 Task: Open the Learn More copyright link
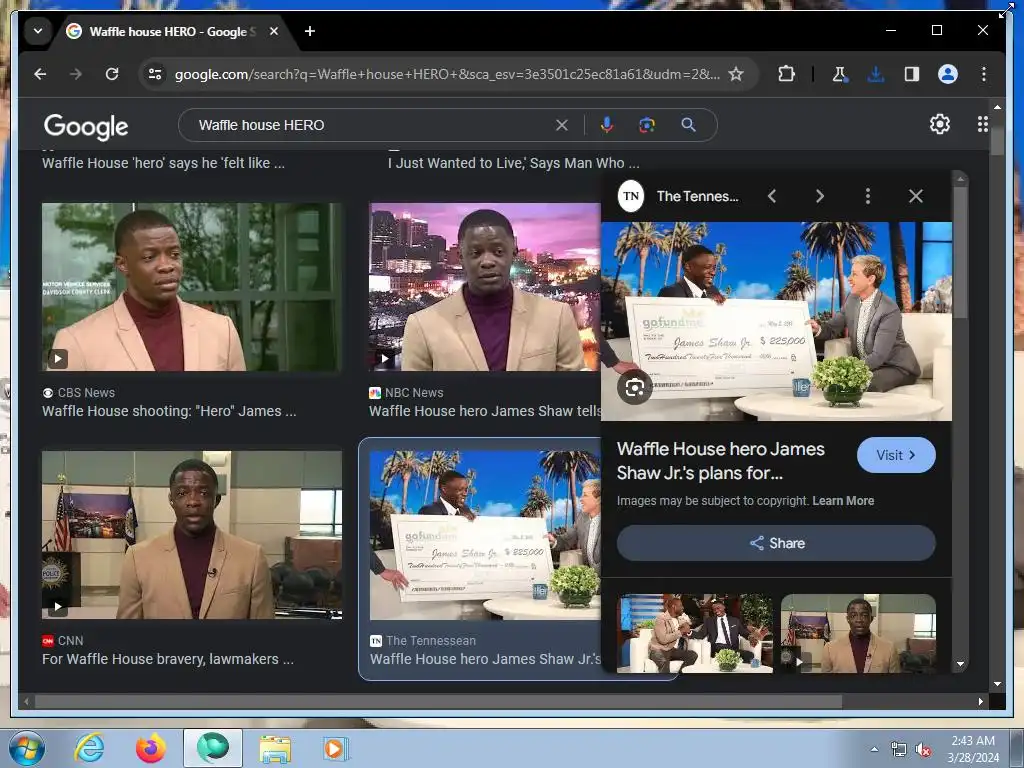point(843,501)
